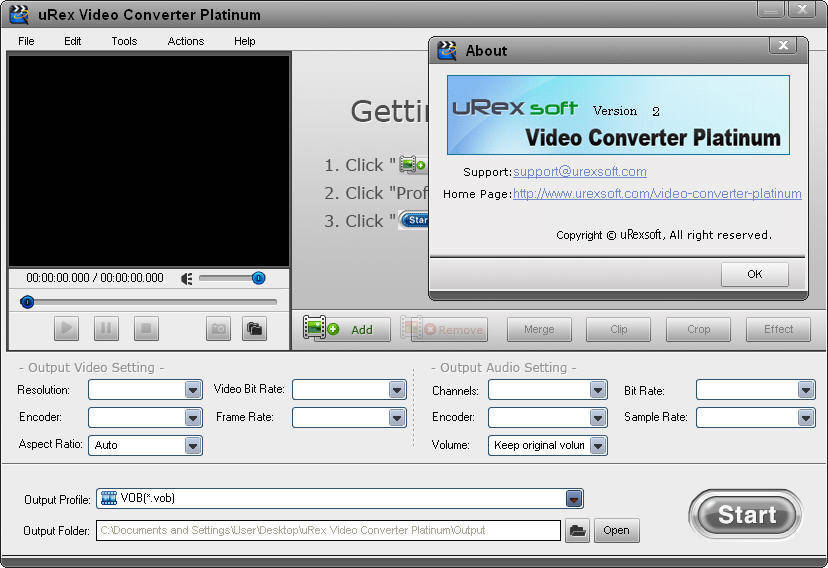Take a snapshot with the camera icon

218,328
